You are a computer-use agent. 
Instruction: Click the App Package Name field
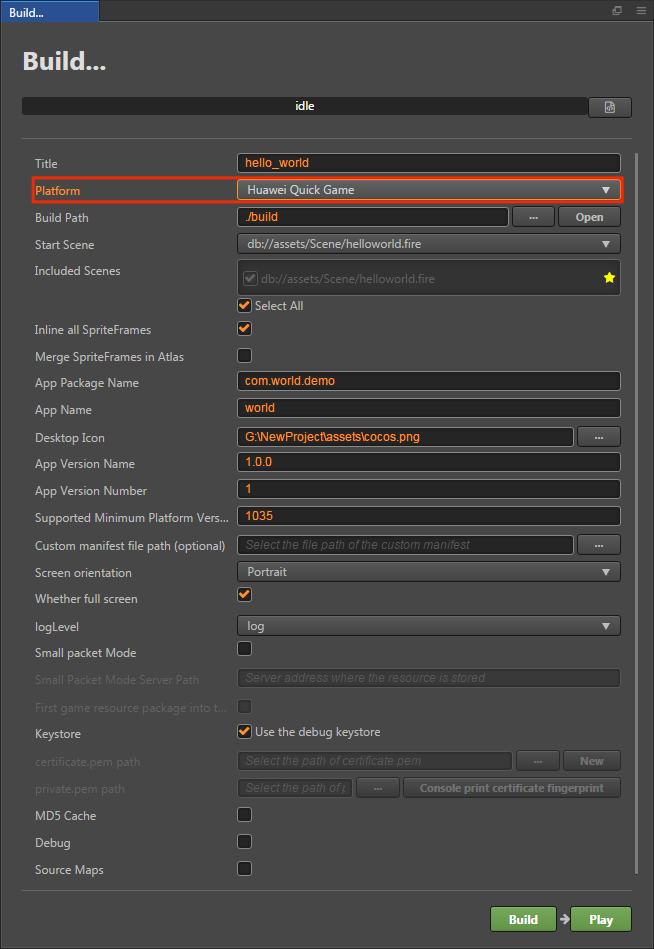coord(429,381)
